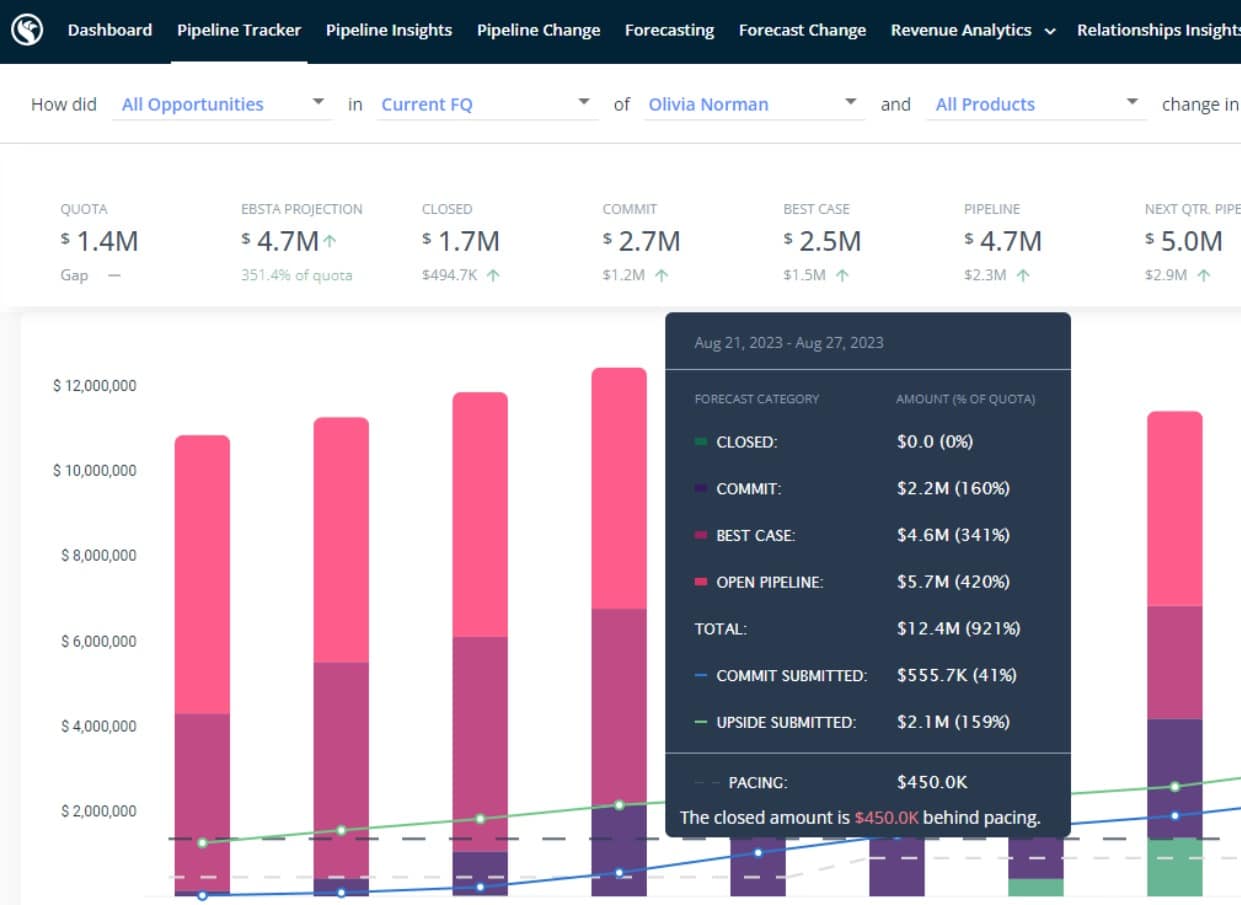The image size is (1241, 905).
Task: Click the red $450.0K behind pacing amount
Action: point(886,817)
